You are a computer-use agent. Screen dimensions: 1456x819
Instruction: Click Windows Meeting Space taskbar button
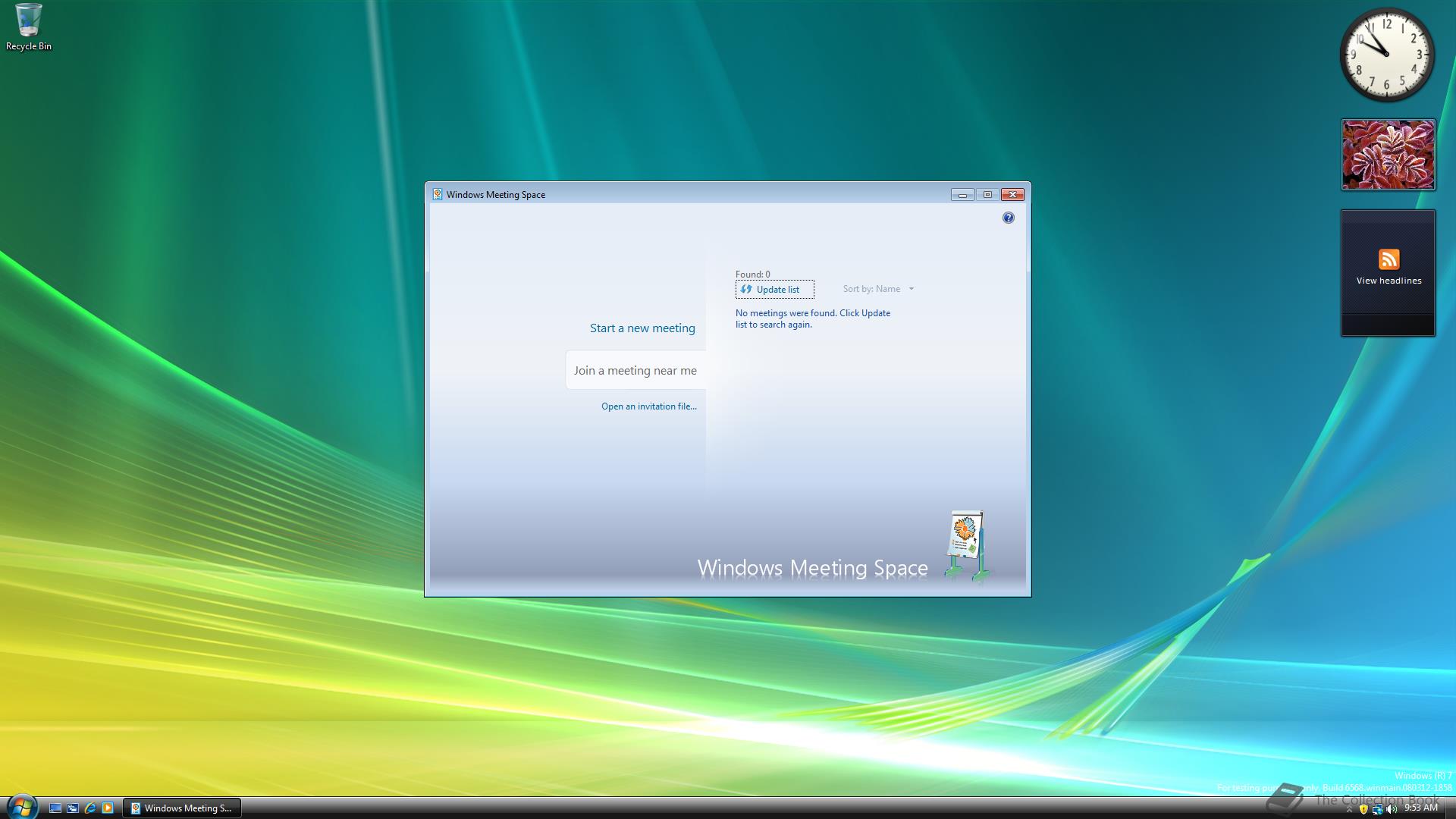[182, 808]
